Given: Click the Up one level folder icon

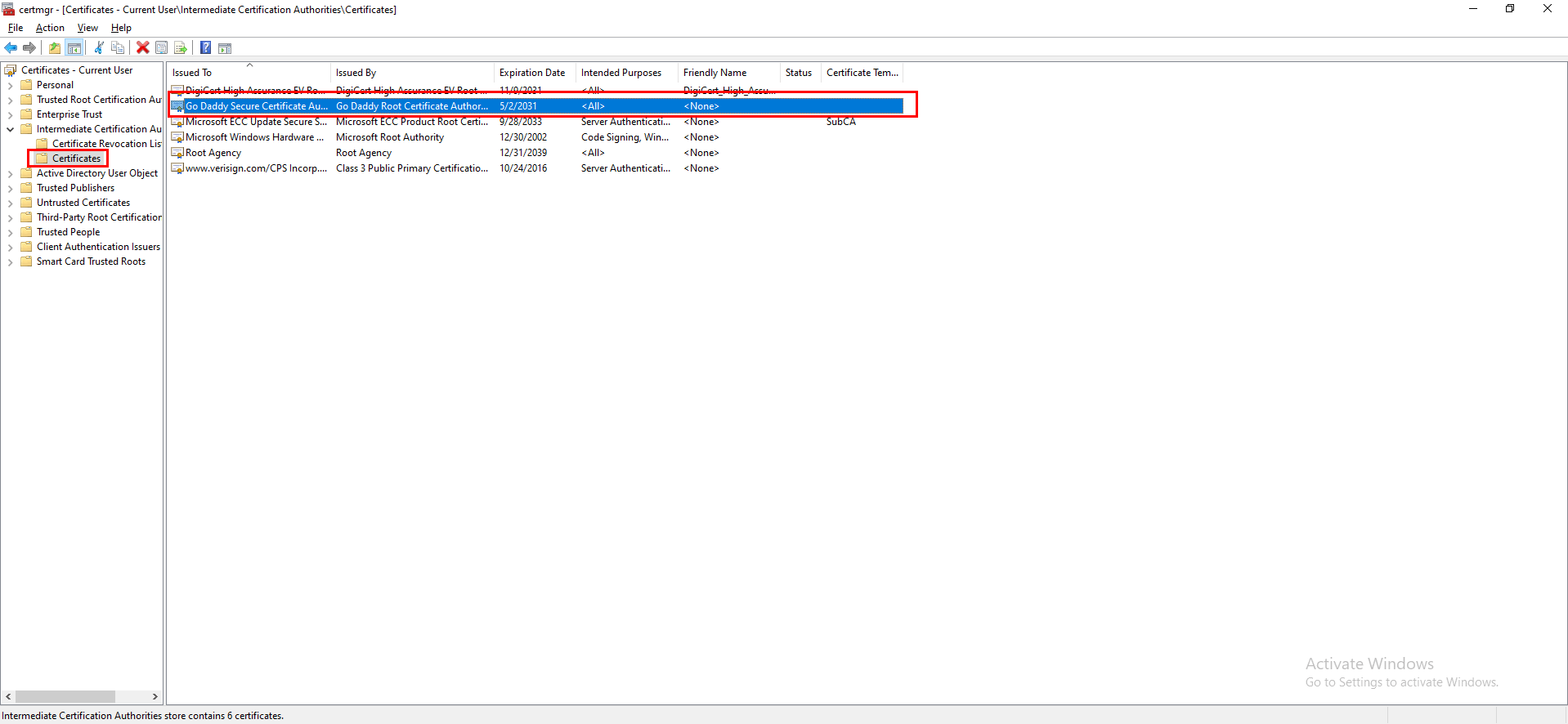Looking at the screenshot, I should pos(55,47).
